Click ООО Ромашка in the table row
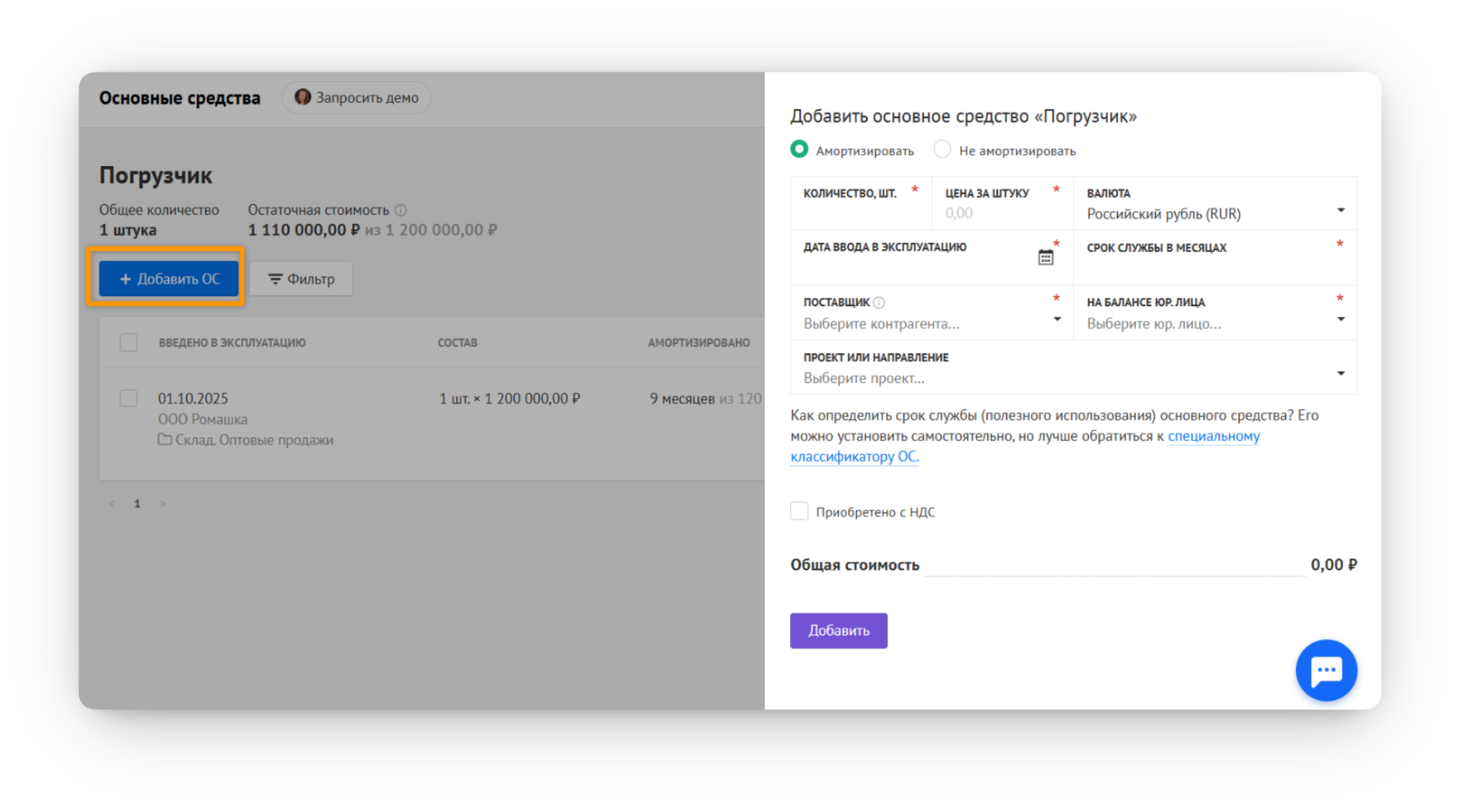1478x812 pixels. 203,419
